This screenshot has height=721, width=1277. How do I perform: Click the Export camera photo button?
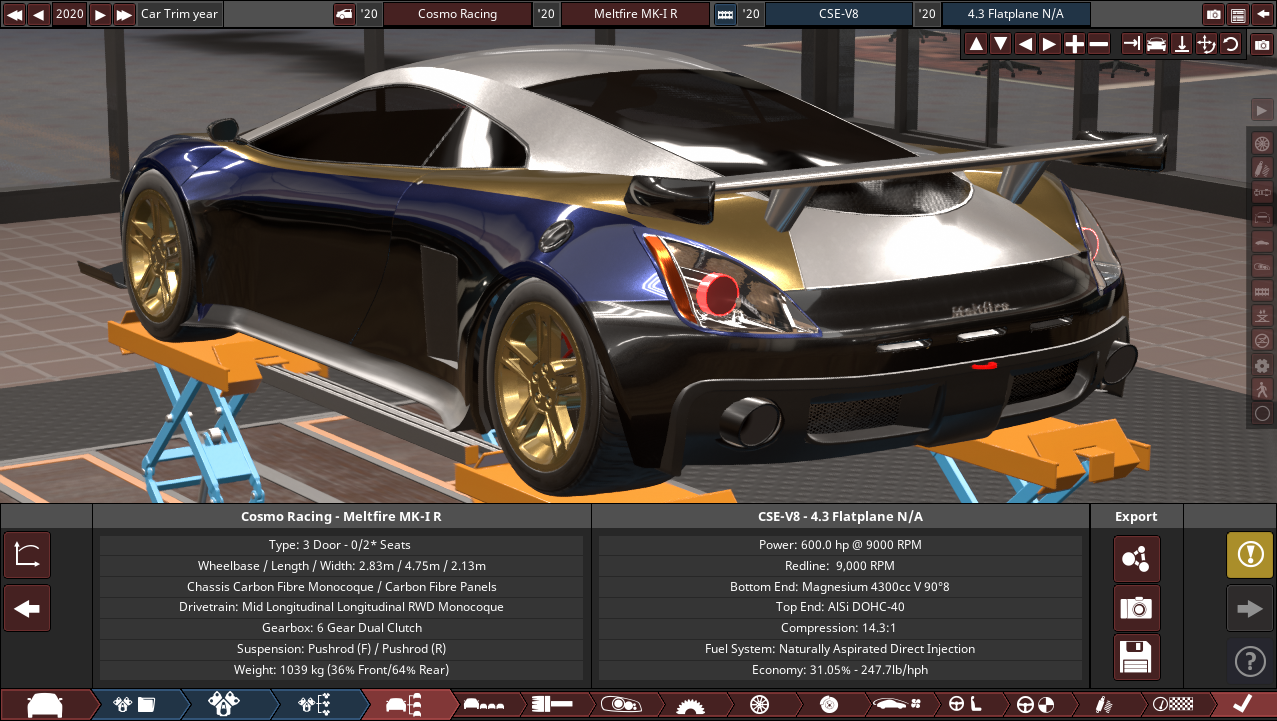(x=1137, y=608)
